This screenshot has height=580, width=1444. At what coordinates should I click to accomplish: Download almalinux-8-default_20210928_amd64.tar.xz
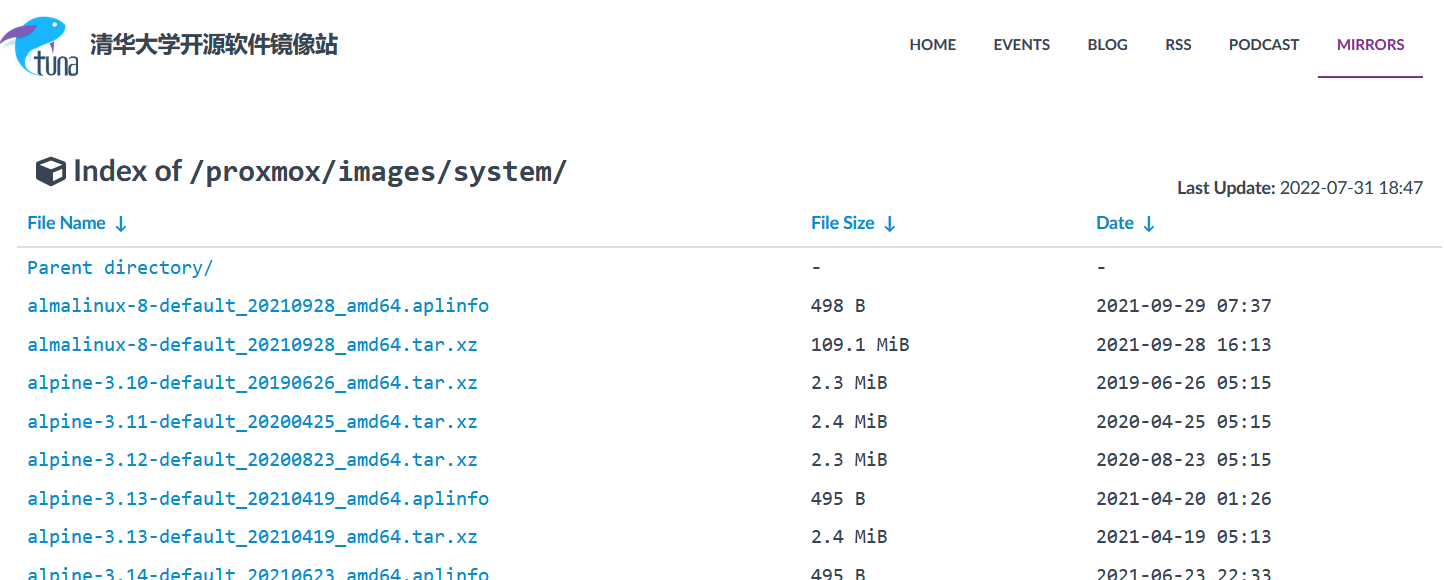click(x=252, y=345)
